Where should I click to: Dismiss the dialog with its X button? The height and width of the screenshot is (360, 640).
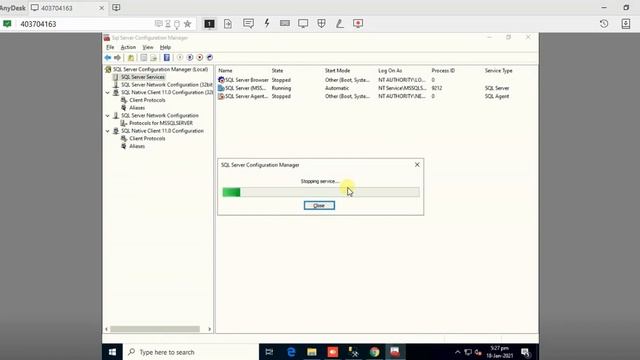pyautogui.click(x=417, y=164)
